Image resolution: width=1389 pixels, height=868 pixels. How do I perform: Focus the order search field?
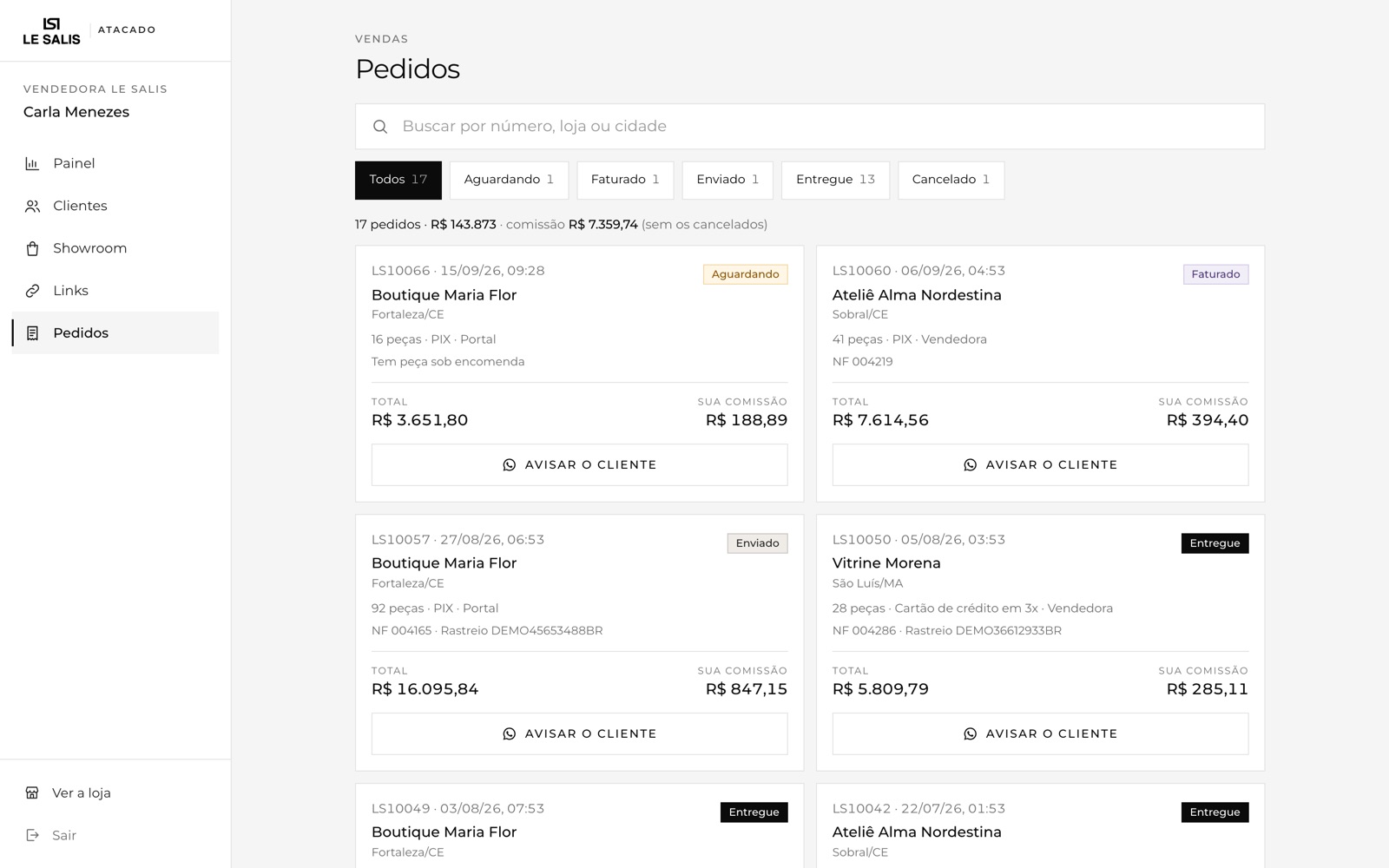pos(810,127)
